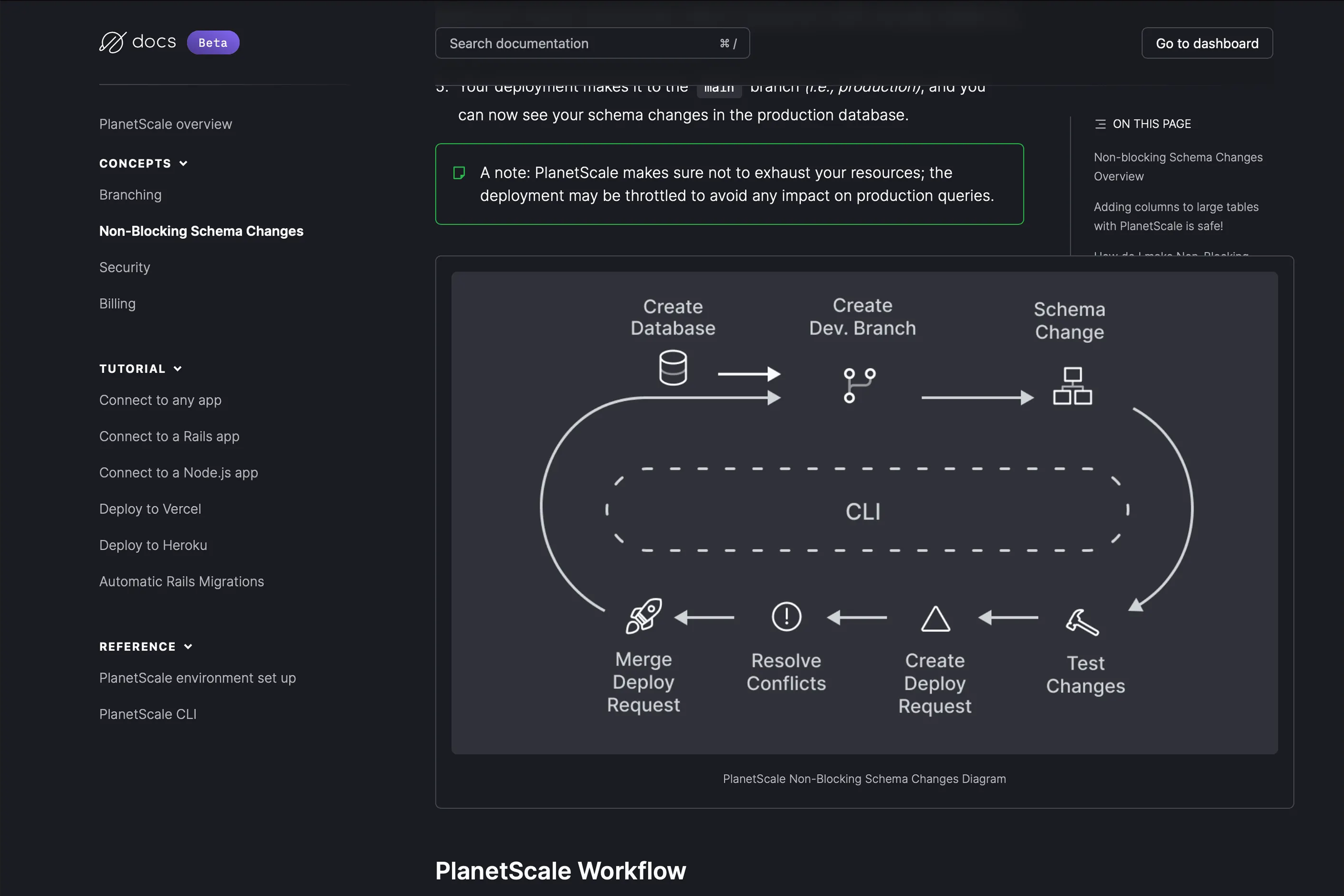Click the Merge Deploy Request rocket icon
Viewport: 1344px width, 896px height.
[x=644, y=616]
